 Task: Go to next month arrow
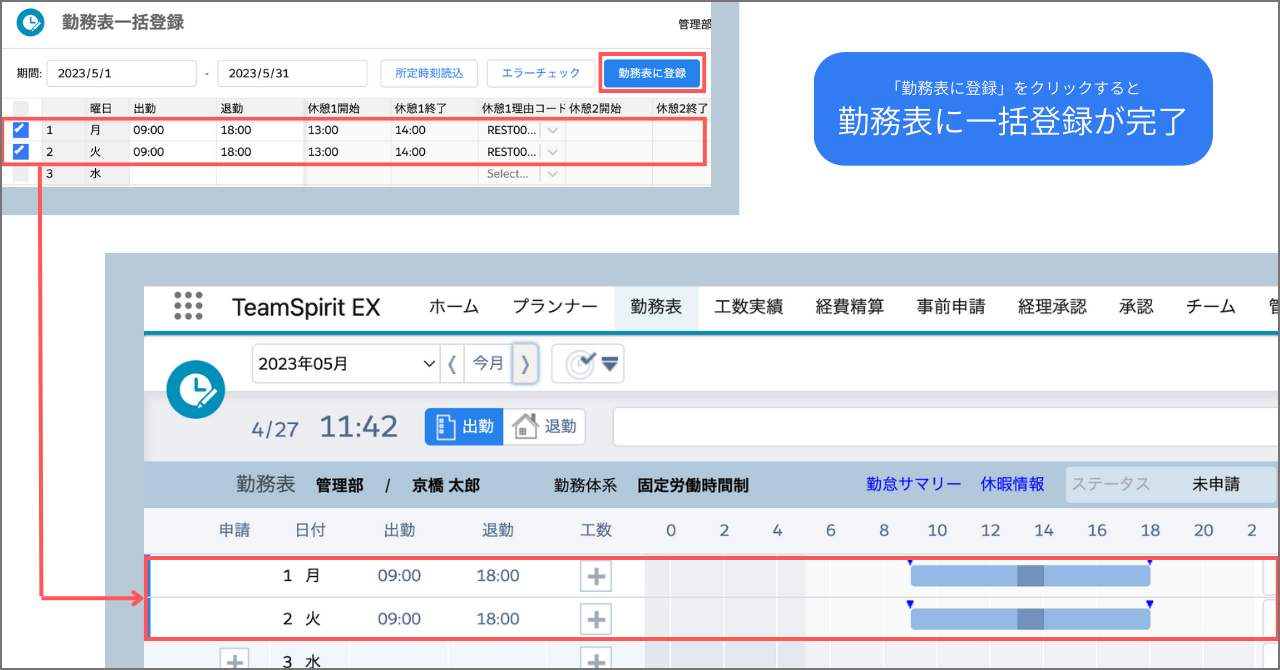pos(526,364)
